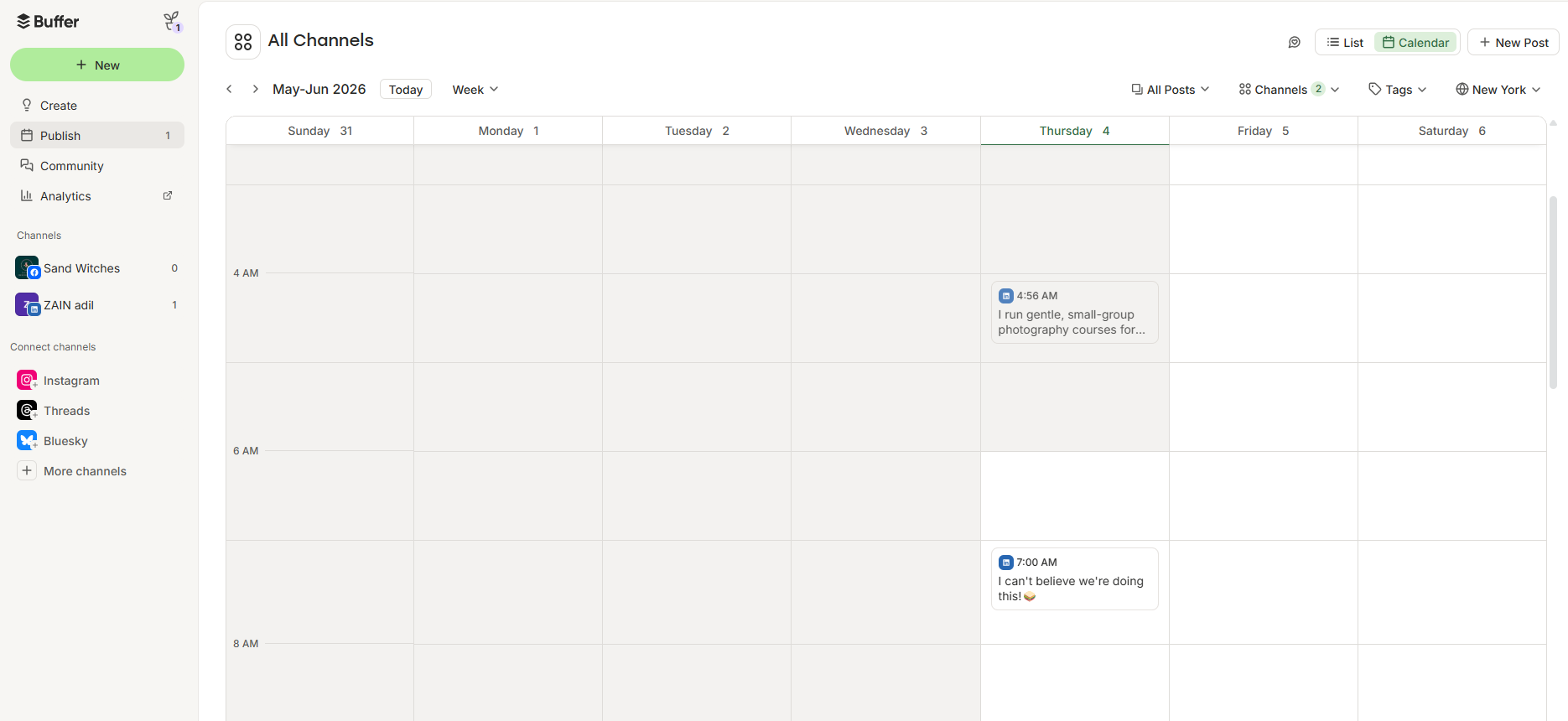Click the All Channels grid icon

[243, 42]
